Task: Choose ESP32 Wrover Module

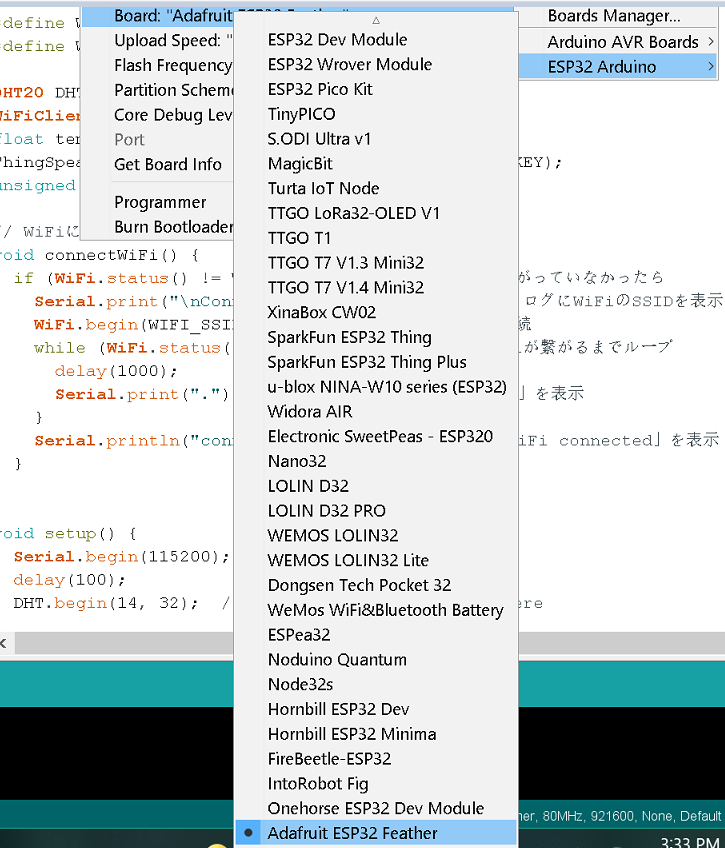Action: [x=376, y=64]
